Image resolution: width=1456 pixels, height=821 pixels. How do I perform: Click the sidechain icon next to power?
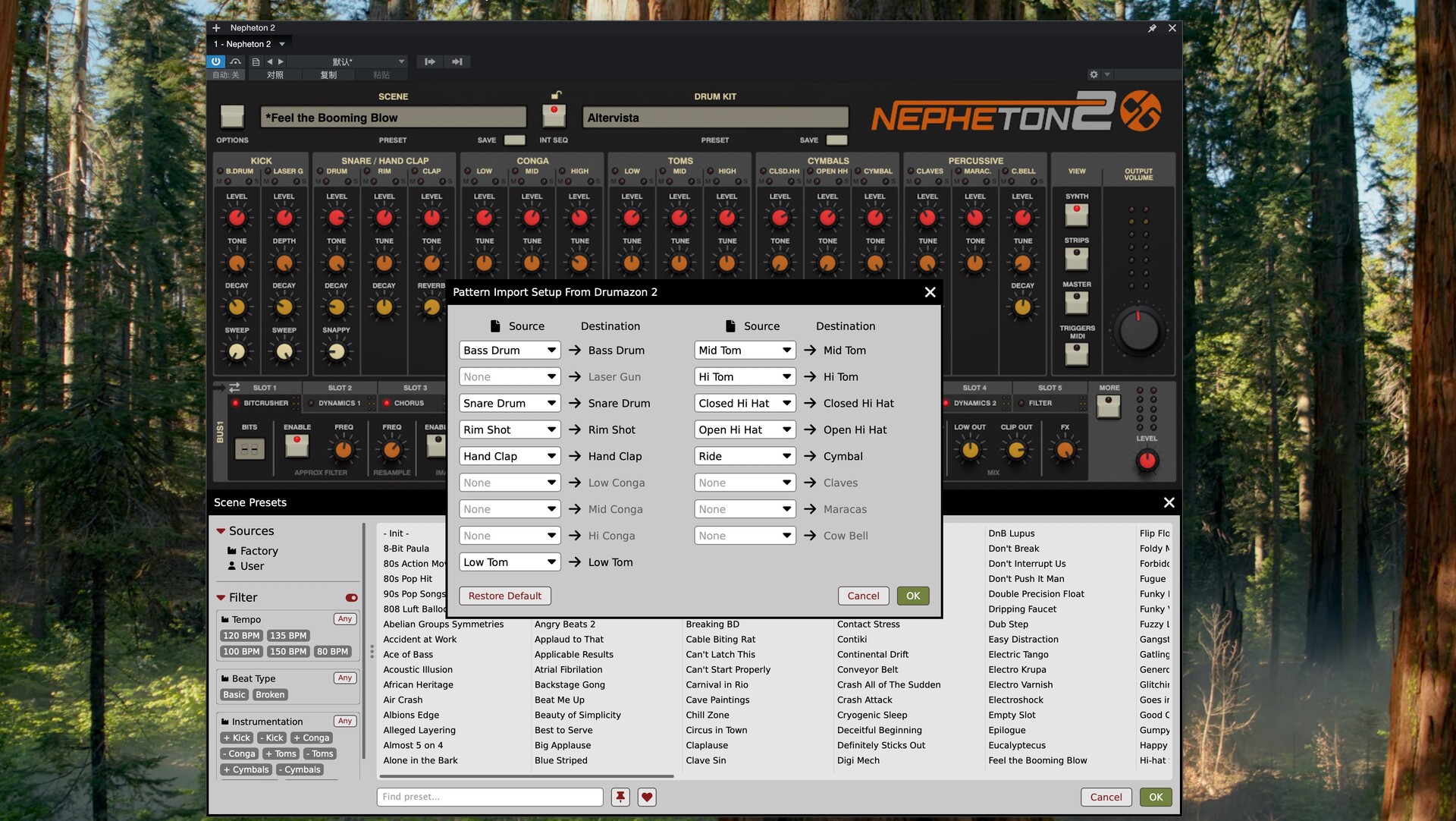236,61
